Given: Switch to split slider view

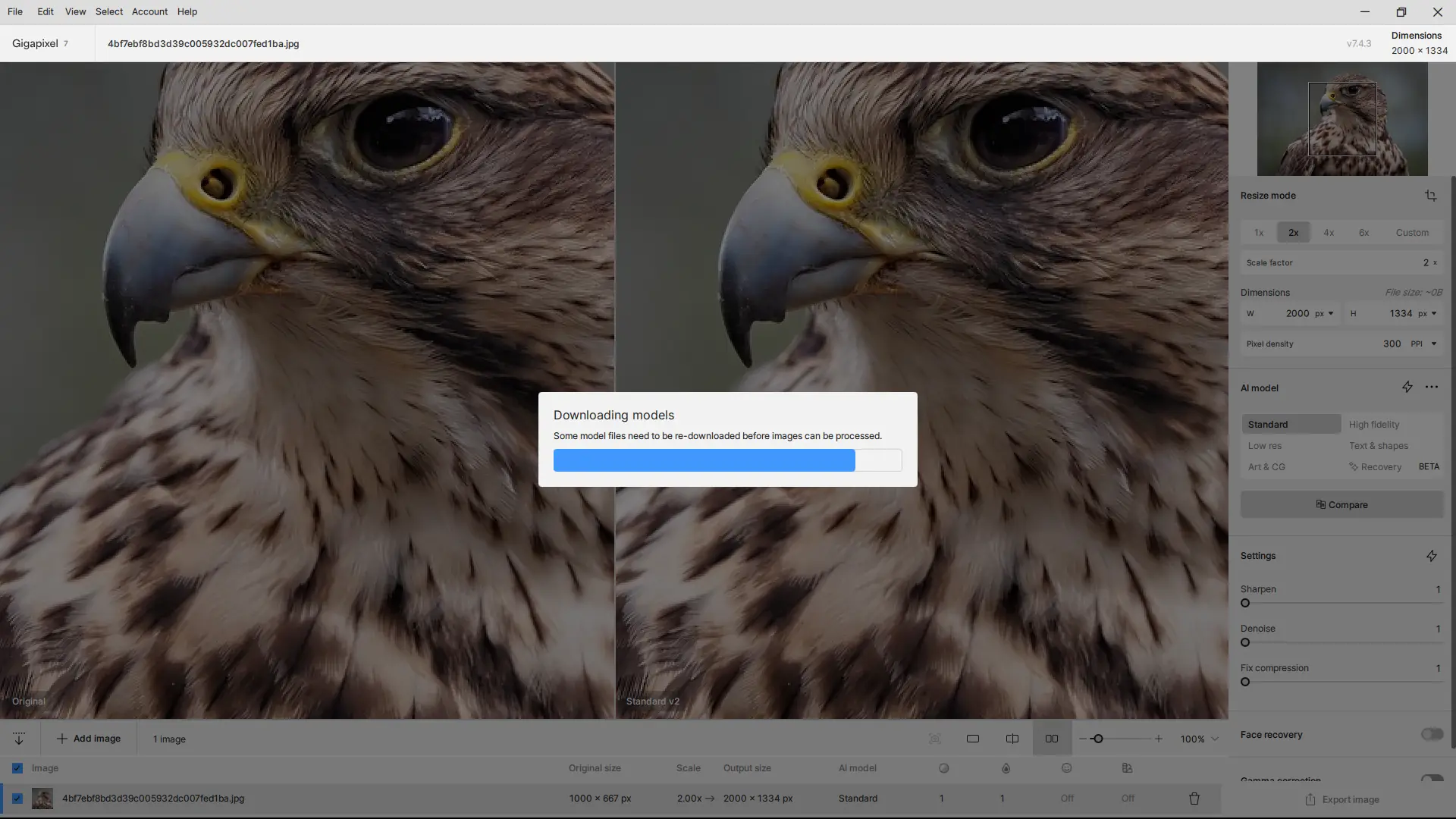Looking at the screenshot, I should [1012, 739].
